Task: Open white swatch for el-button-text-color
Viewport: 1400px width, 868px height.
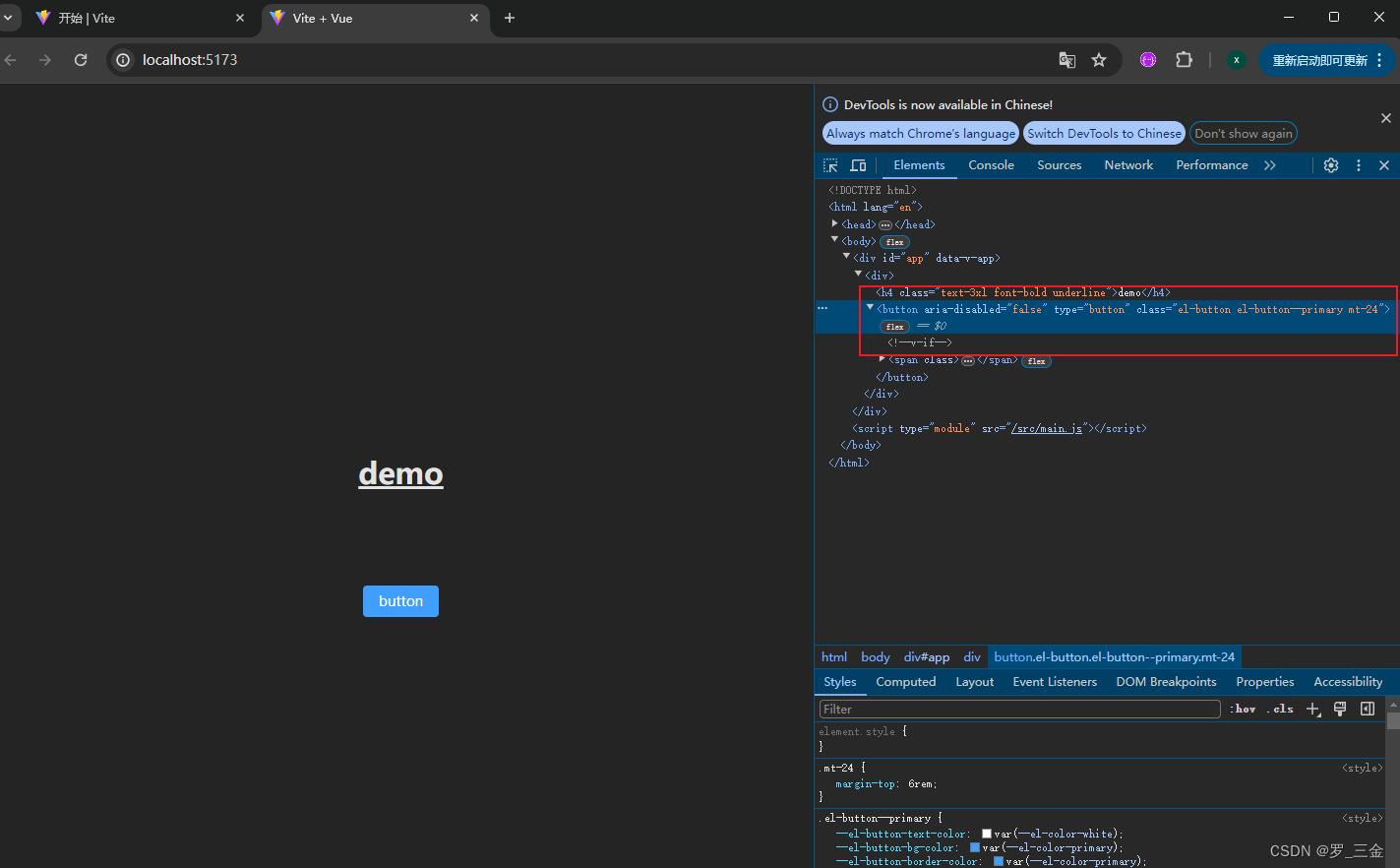Action: pos(987,834)
